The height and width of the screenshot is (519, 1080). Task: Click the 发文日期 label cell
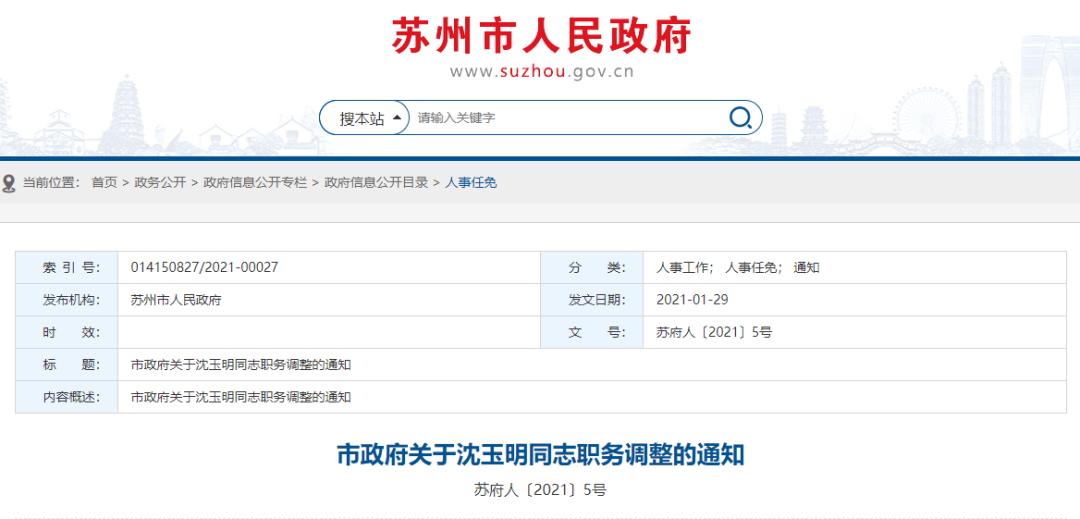pos(592,300)
